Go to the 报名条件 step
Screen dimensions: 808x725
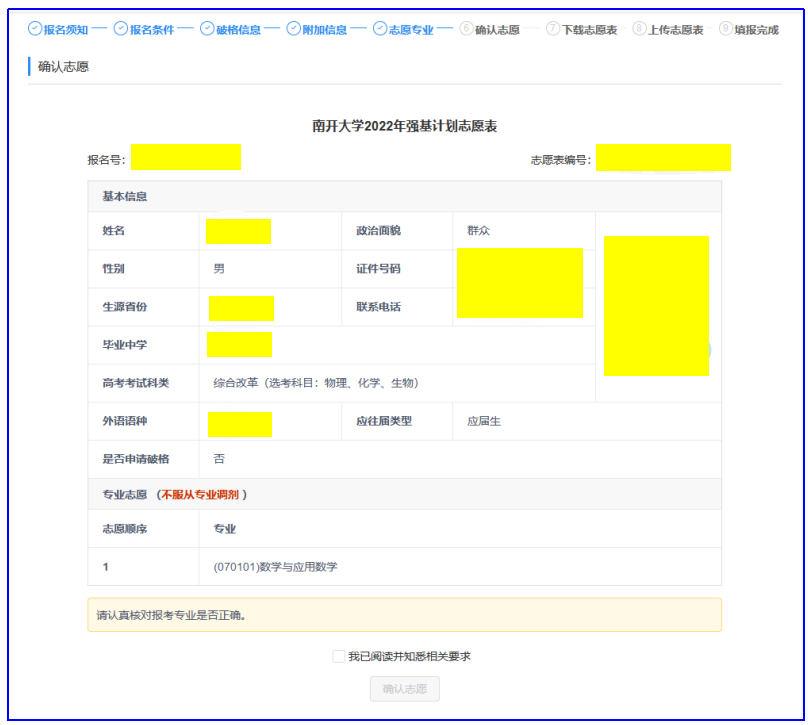(152, 30)
